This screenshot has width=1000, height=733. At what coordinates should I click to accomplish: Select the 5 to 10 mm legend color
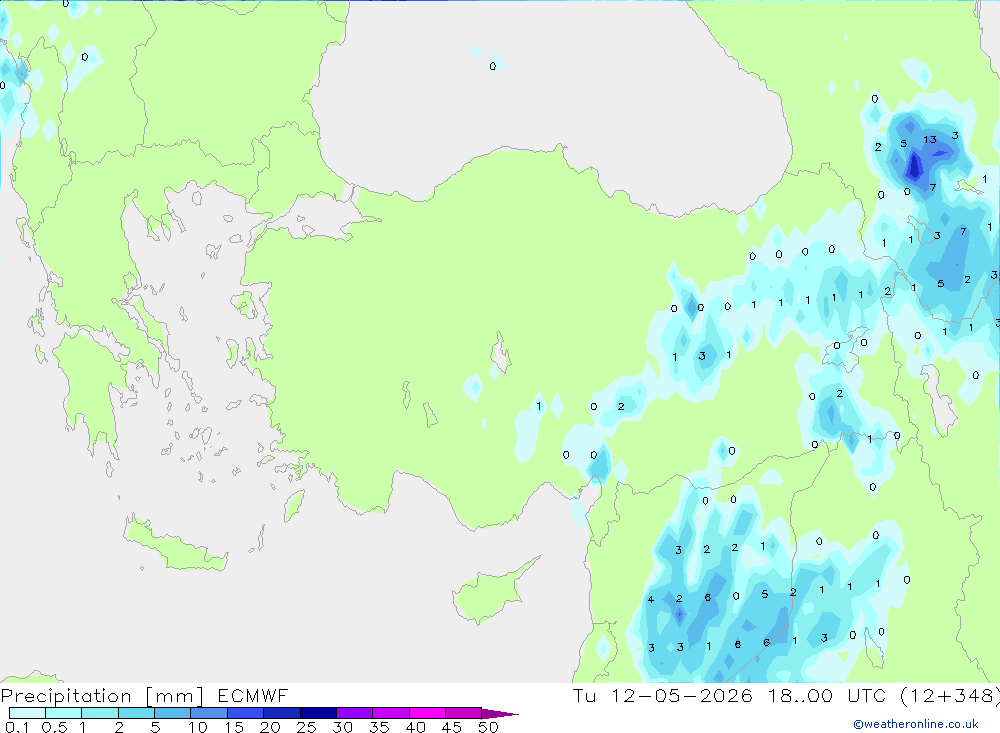[x=173, y=713]
